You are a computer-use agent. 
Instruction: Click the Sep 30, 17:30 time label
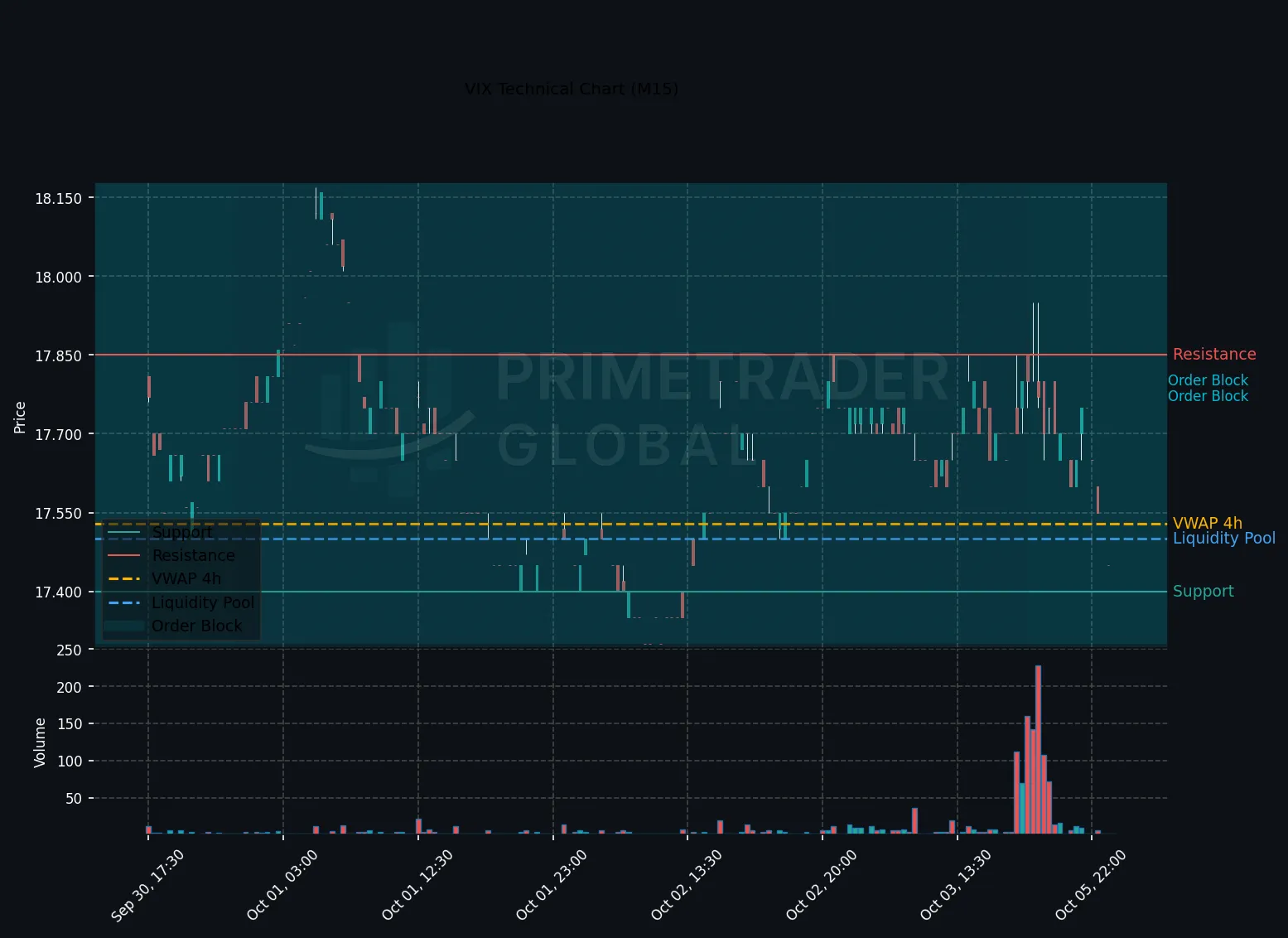[147, 885]
